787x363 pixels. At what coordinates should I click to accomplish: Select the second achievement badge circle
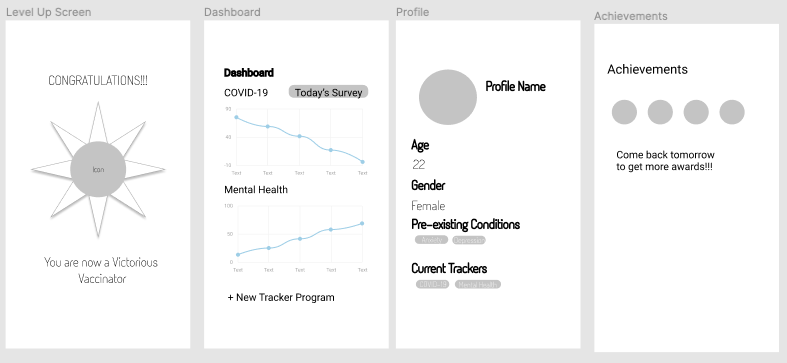pos(660,112)
